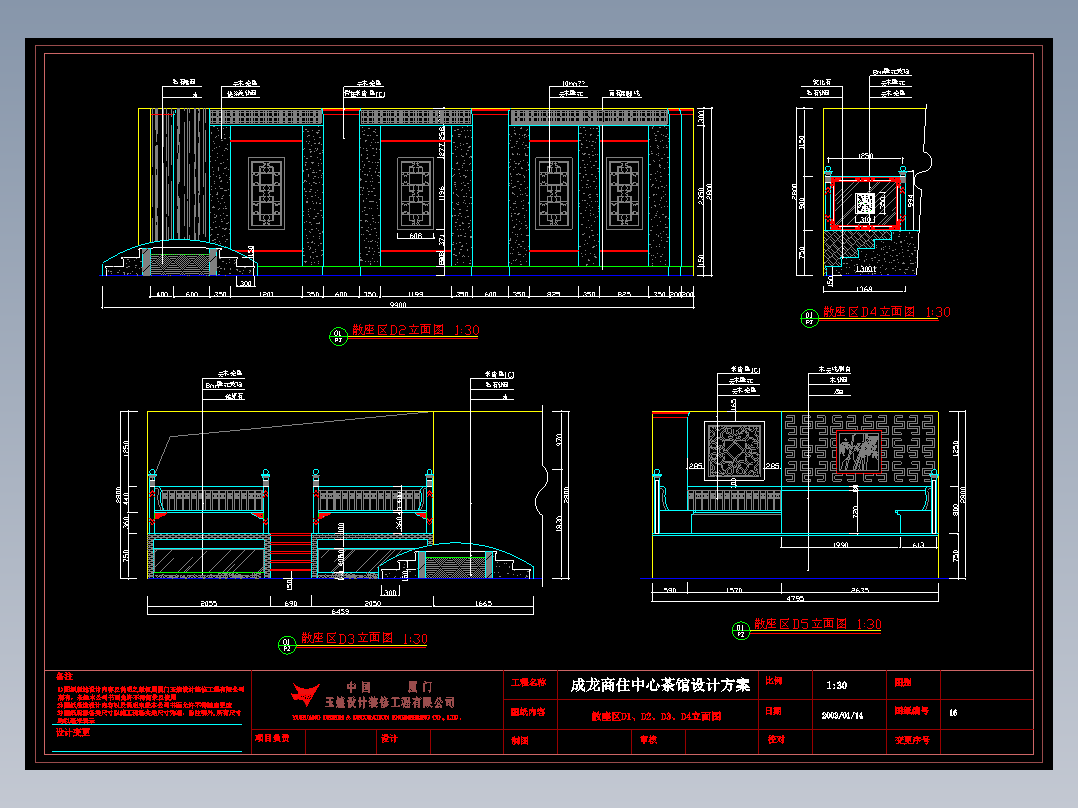
Task: Click the red company logo in title block
Action: point(305,695)
